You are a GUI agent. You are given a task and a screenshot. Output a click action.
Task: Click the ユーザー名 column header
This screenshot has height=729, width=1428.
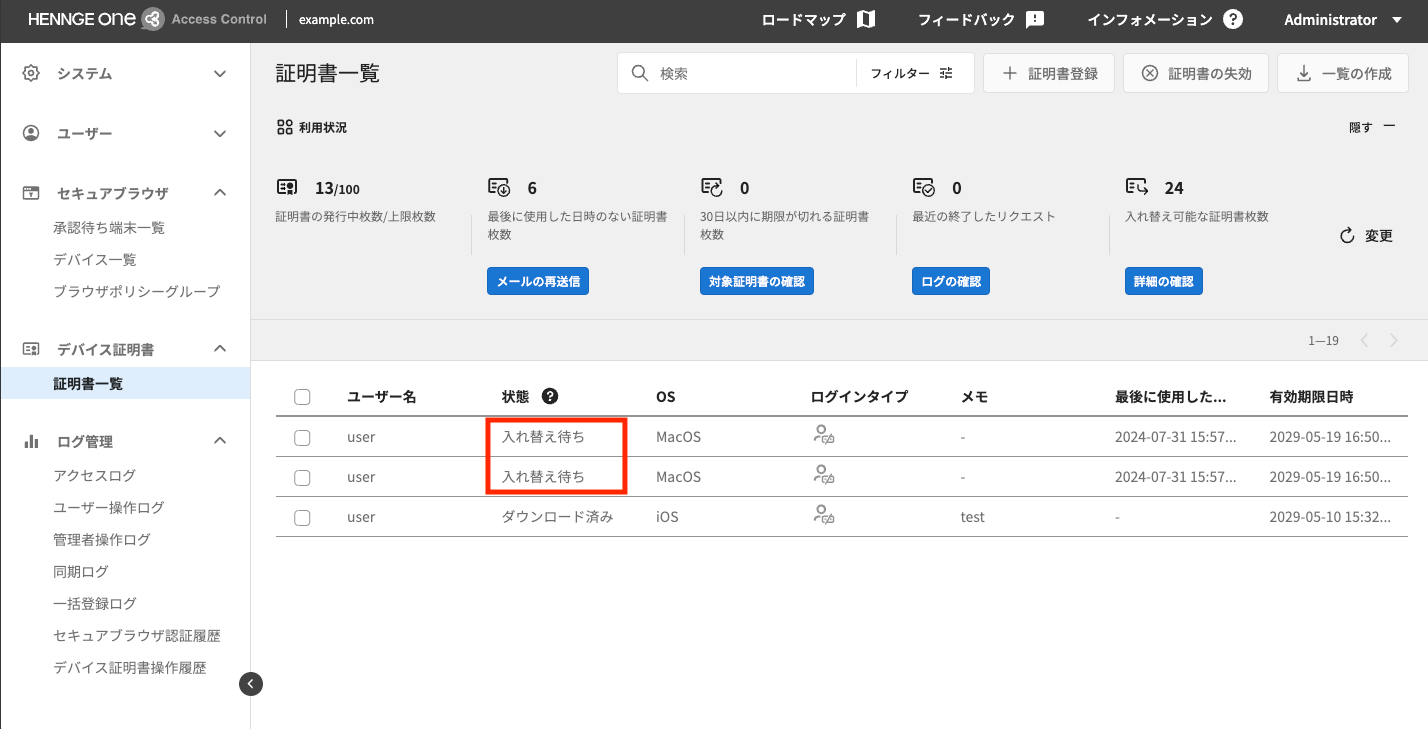coord(381,397)
